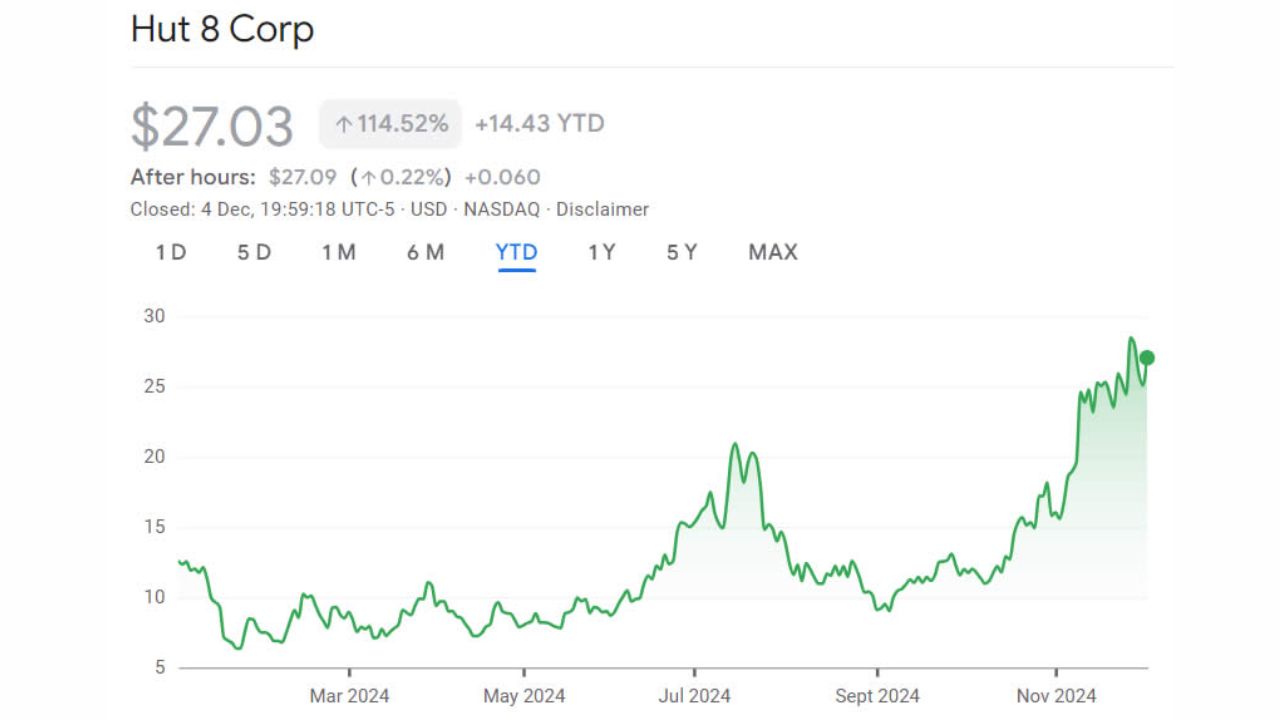The image size is (1280, 720).
Task: Click the After hours label
Action: coord(193,178)
